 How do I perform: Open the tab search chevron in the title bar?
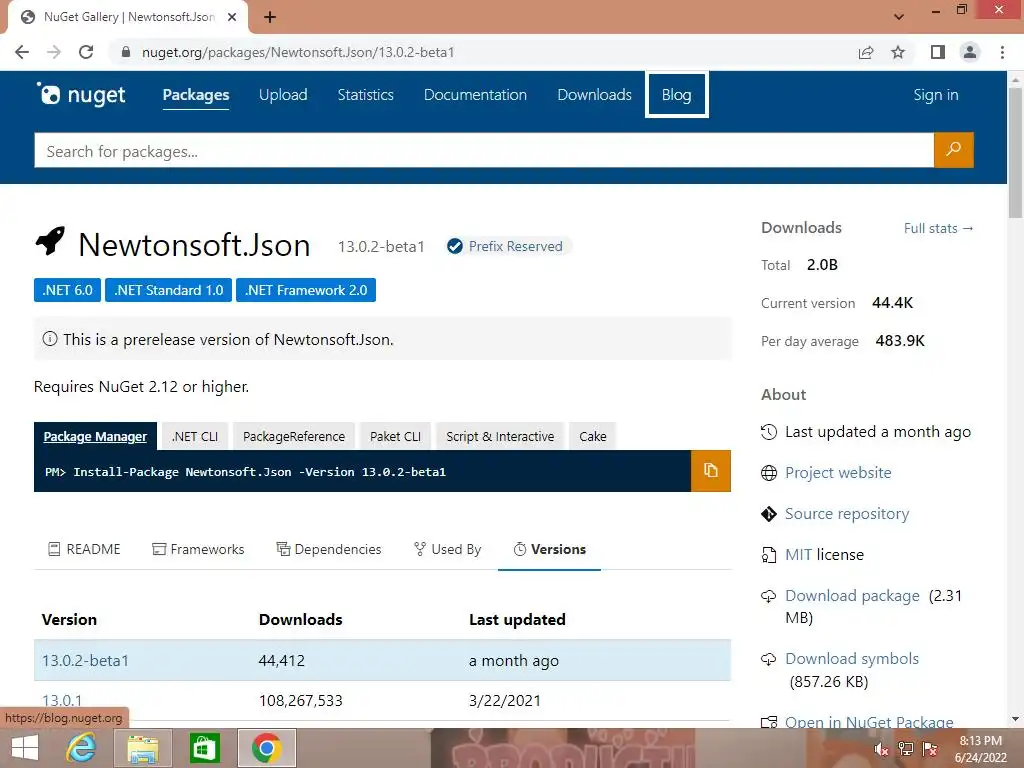[899, 17]
